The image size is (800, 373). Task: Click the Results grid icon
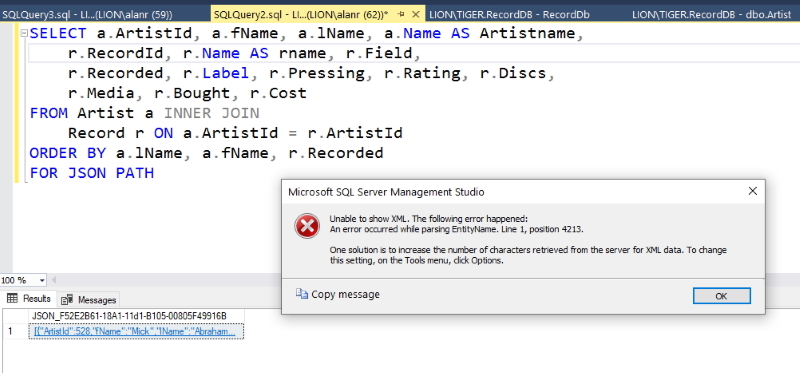[x=12, y=299]
